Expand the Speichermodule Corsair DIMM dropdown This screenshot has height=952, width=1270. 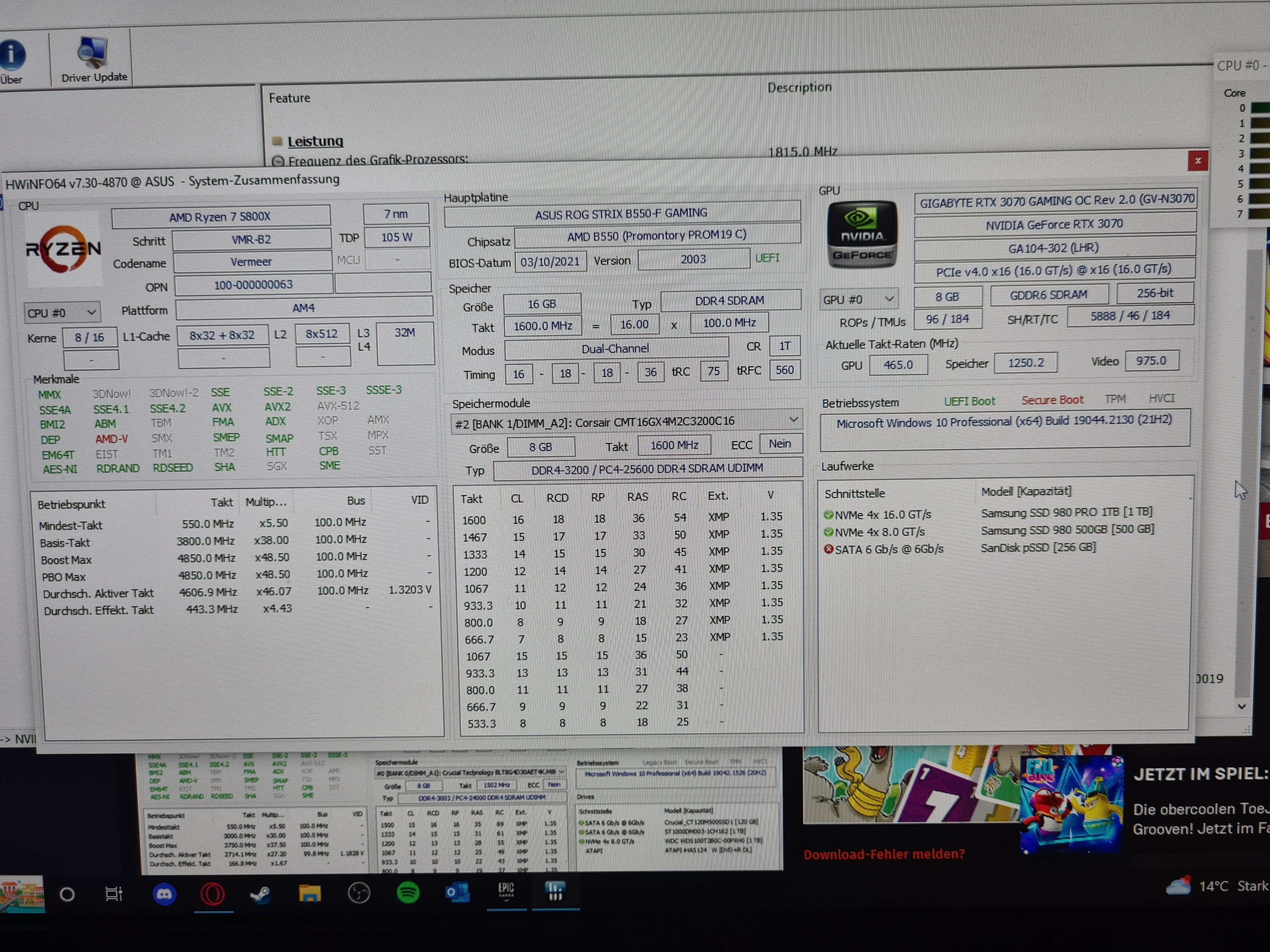pyautogui.click(x=793, y=420)
